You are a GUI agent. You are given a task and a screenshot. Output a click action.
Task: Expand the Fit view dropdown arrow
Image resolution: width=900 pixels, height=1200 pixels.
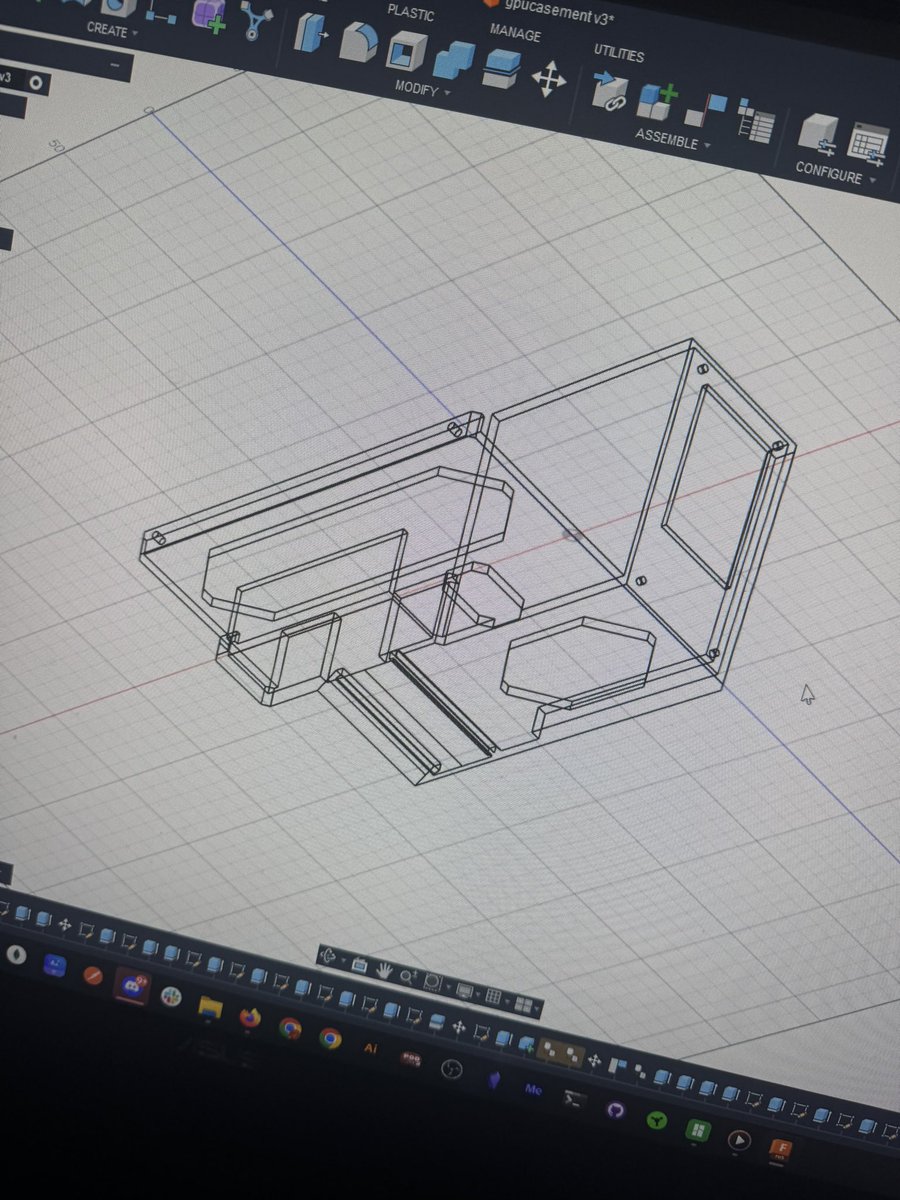point(449,986)
